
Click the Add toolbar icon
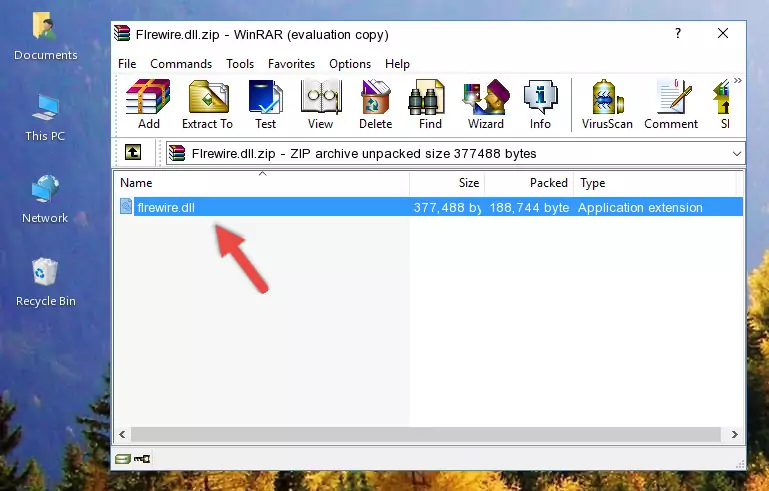click(148, 104)
